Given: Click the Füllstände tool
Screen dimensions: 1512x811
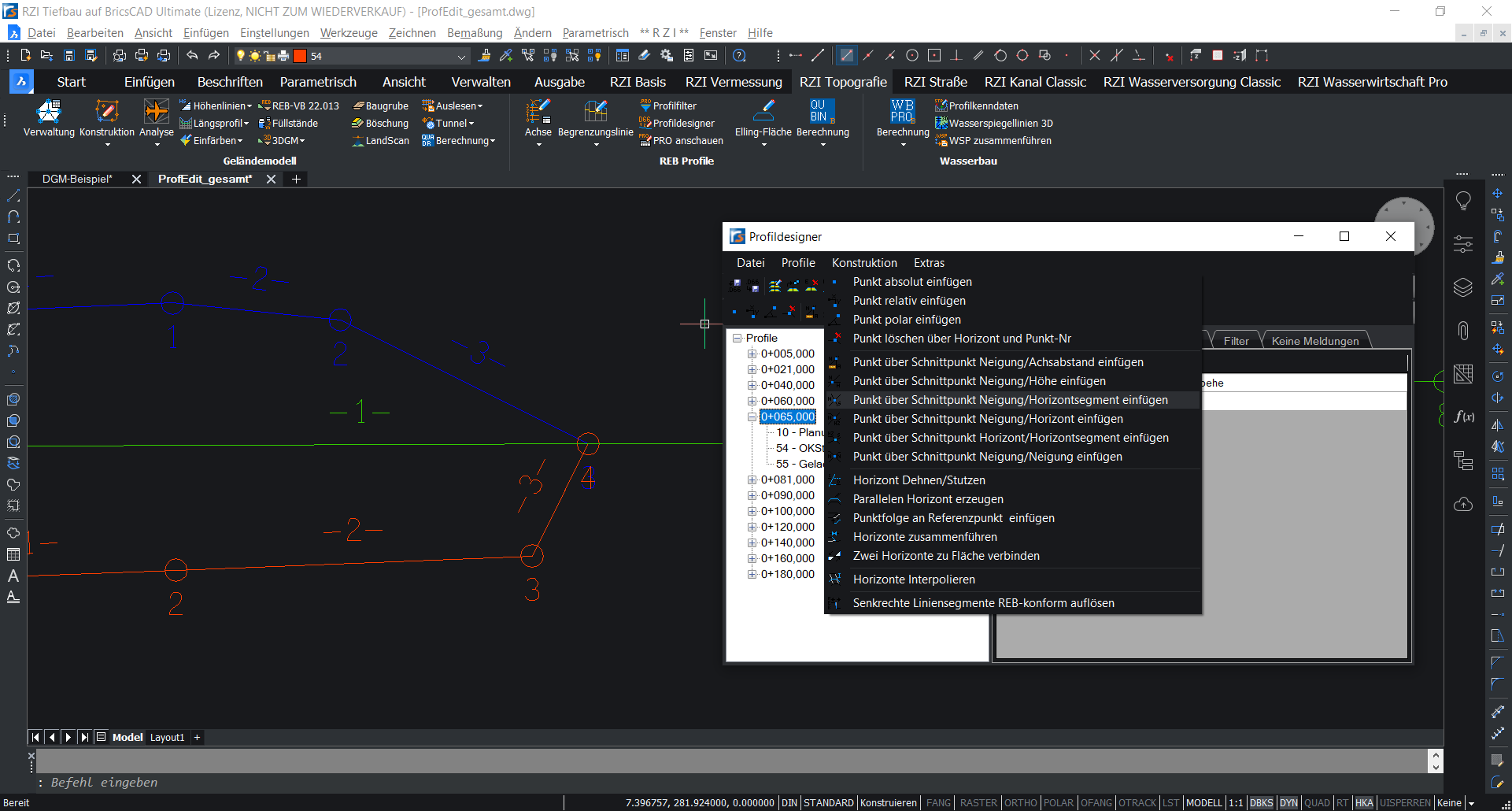Looking at the screenshot, I should click(289, 123).
